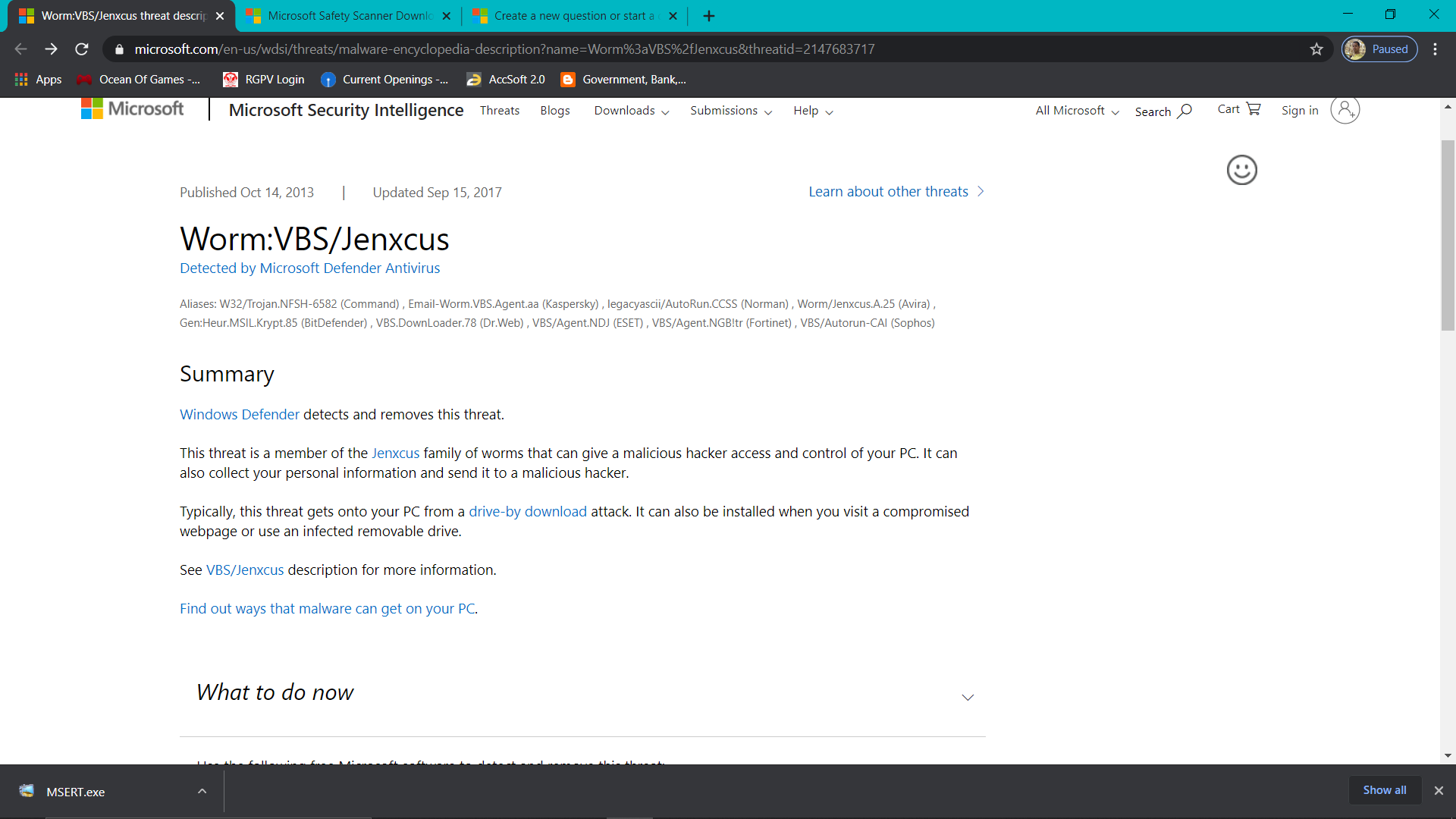Open the Chrome three-dot menu

[1436, 49]
